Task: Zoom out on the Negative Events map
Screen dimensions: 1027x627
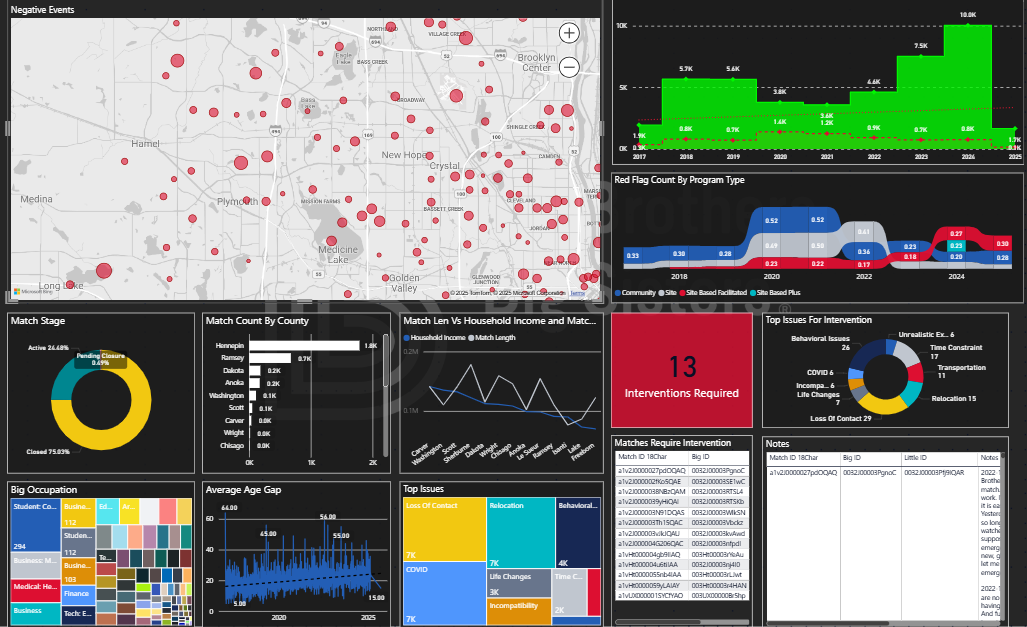Action: [x=569, y=67]
